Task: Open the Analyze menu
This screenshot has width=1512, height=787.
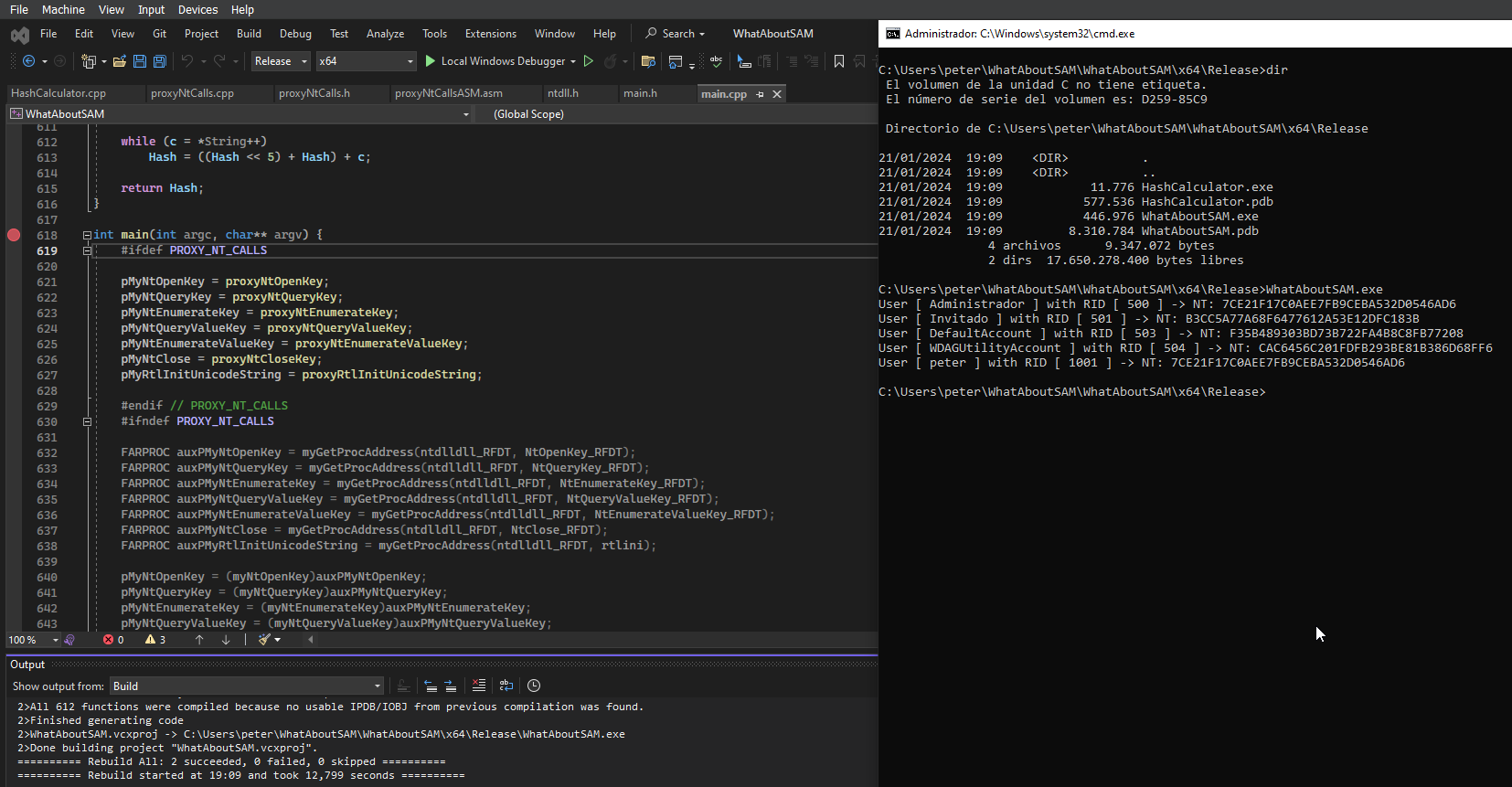Action: click(385, 34)
